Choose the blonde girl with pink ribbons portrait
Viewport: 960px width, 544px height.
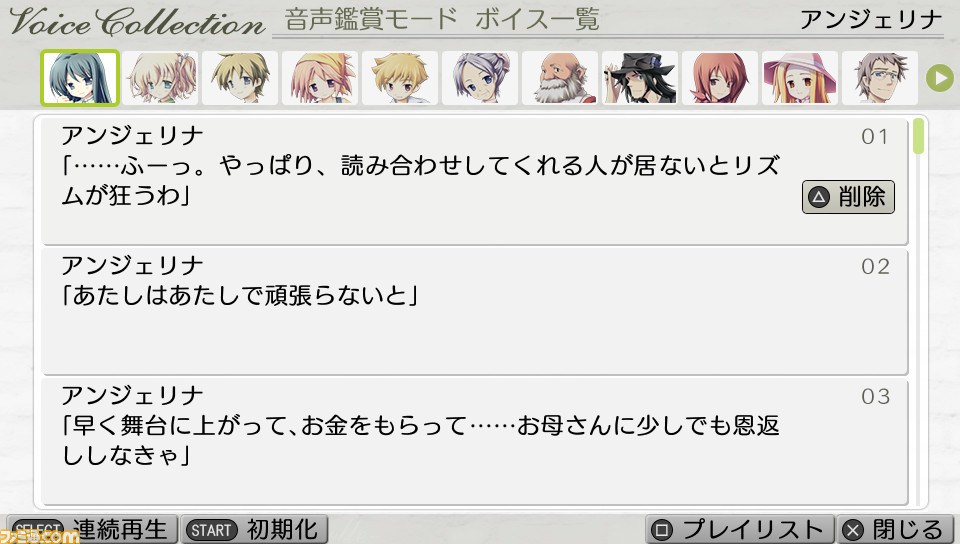point(160,78)
